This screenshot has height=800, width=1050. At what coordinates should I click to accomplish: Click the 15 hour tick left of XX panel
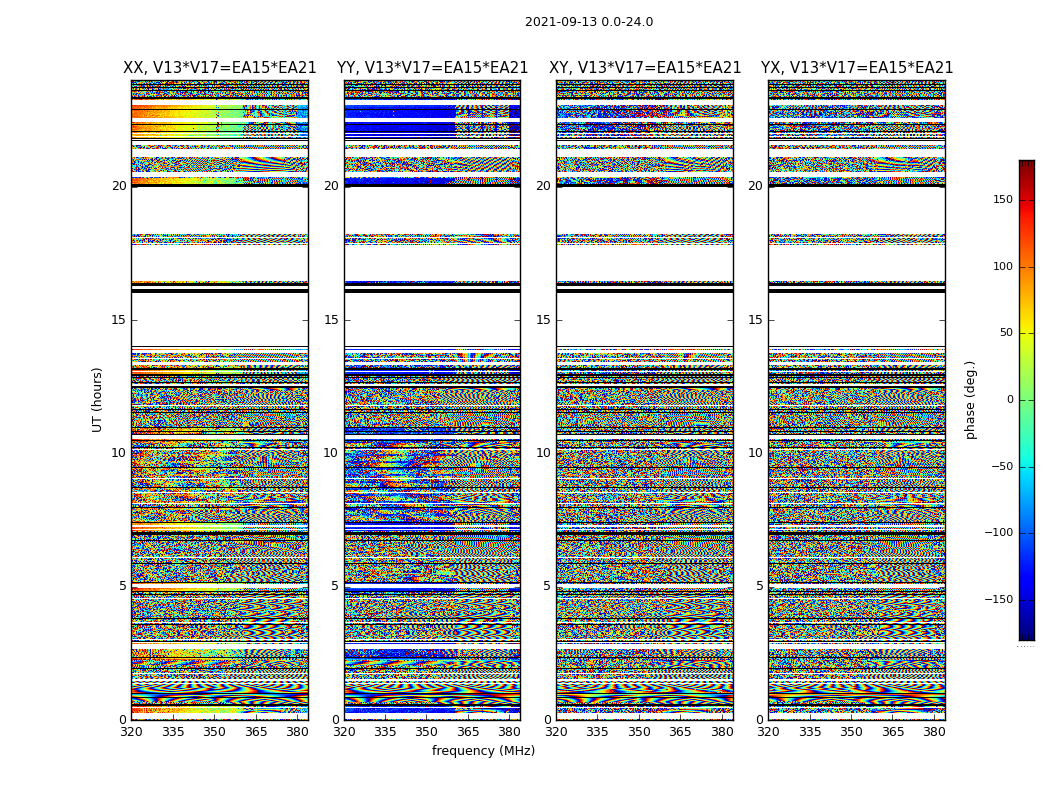pos(119,320)
